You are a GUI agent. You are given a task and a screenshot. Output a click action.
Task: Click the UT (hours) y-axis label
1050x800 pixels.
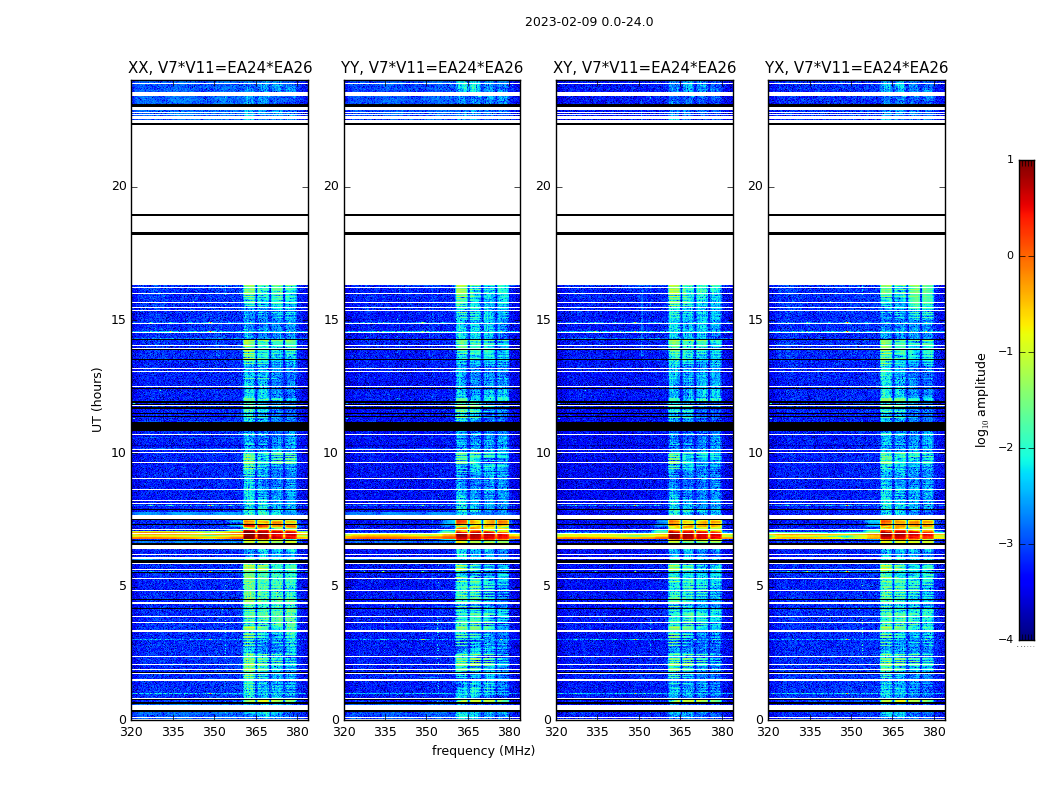(98, 399)
